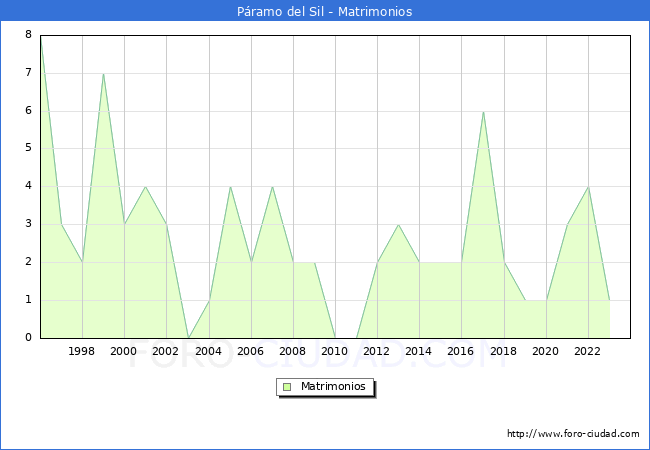Click the green Matrimonios legend swatch
Viewport: 650px width, 450px height.
[x=287, y=387]
